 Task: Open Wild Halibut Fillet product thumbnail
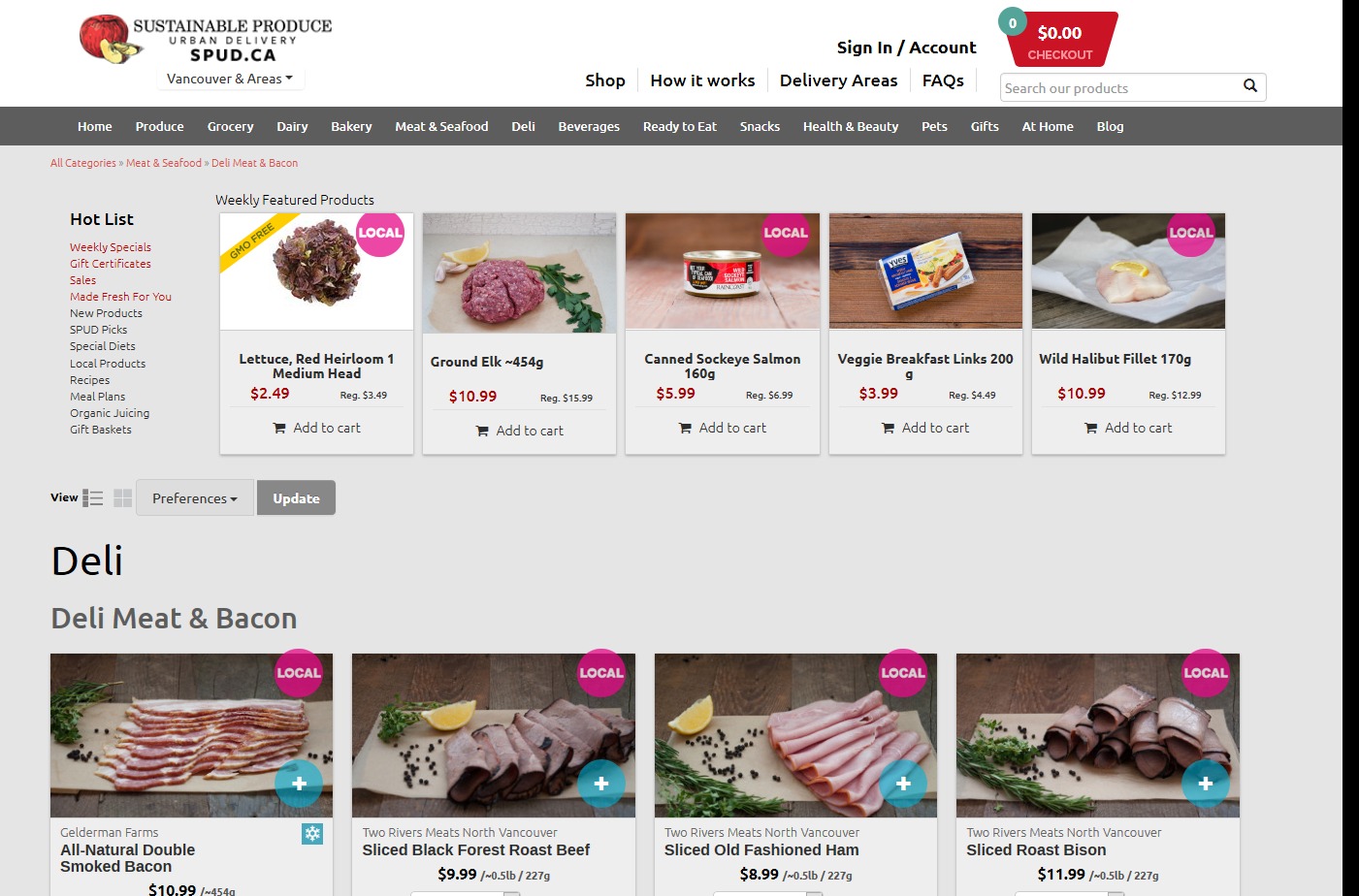click(x=1128, y=272)
